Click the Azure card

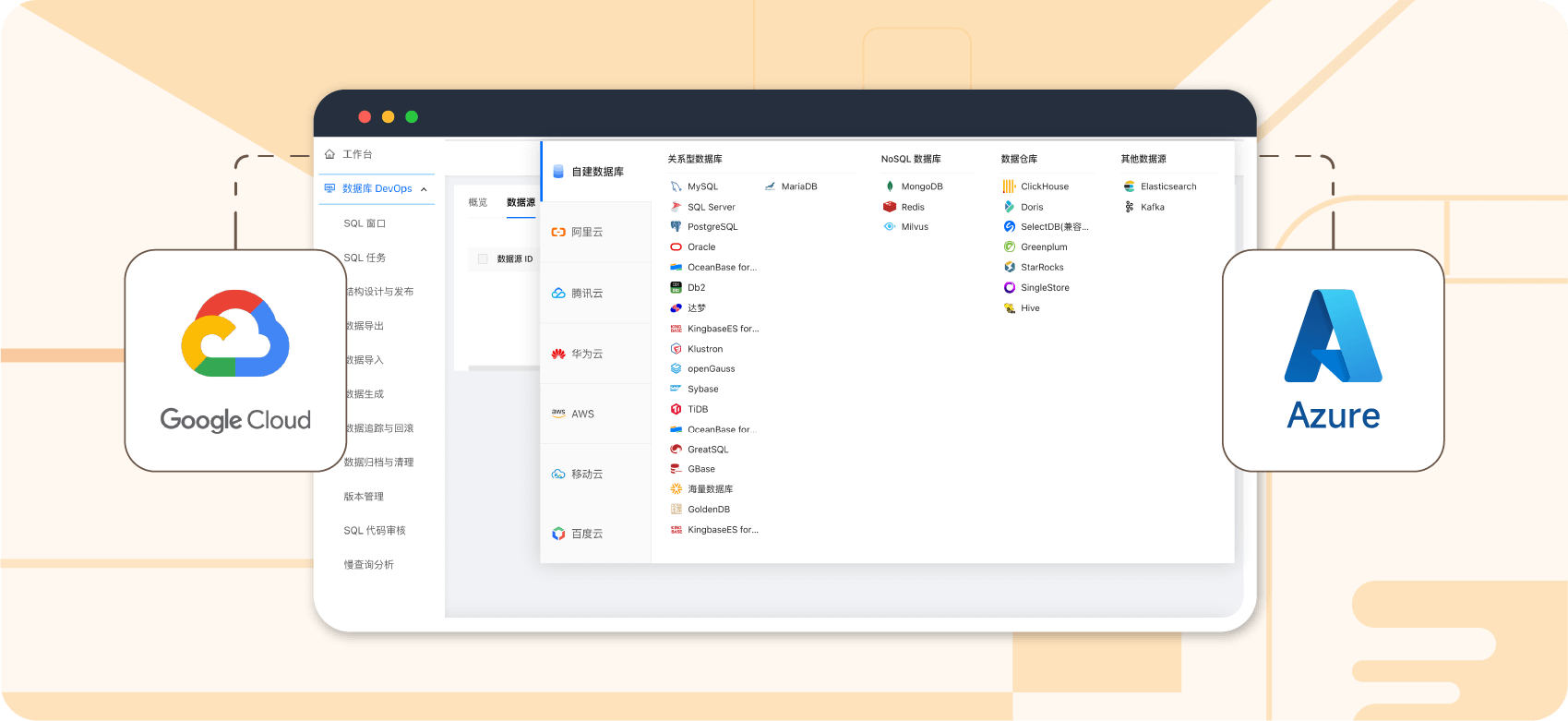[x=1333, y=360]
